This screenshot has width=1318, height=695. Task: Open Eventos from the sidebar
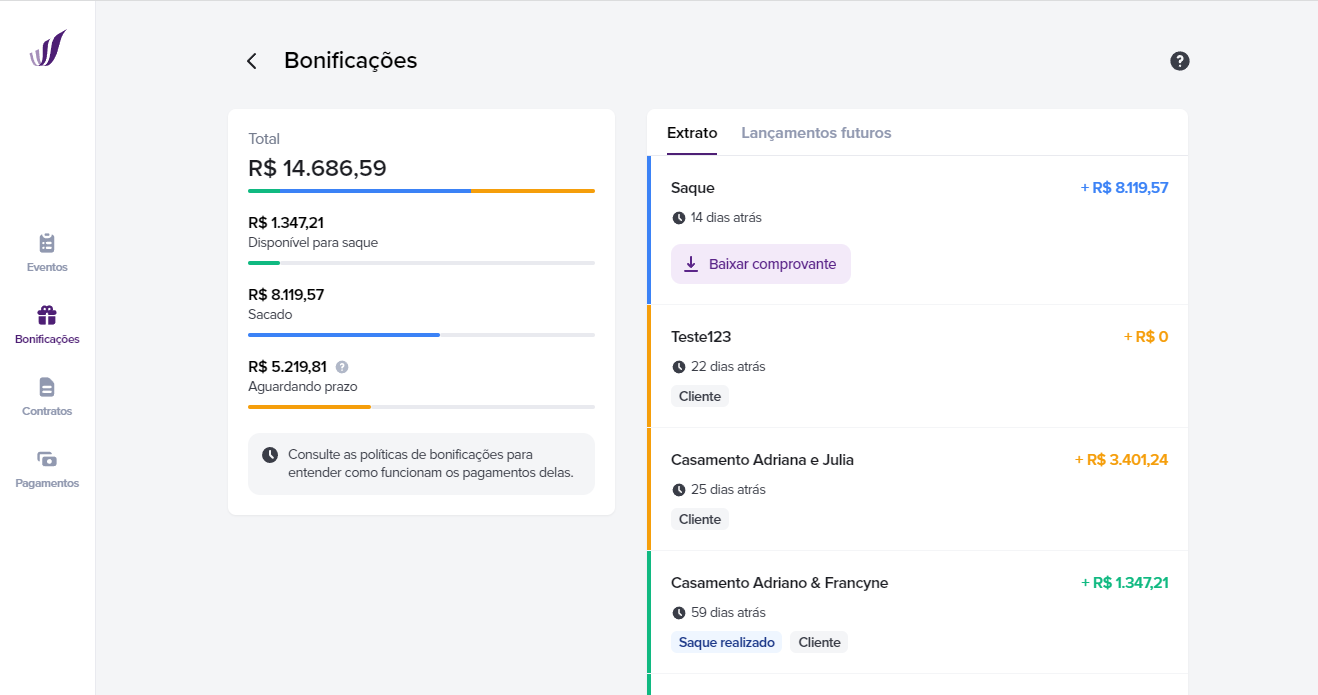tap(47, 253)
